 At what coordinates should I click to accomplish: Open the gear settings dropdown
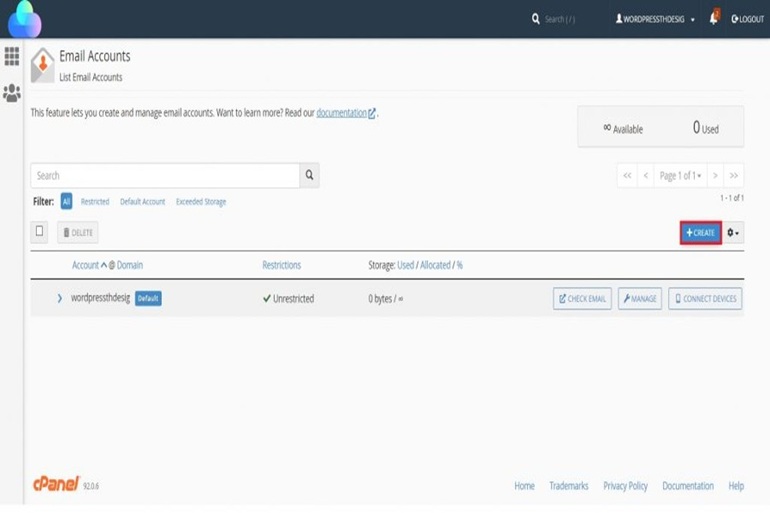pyautogui.click(x=733, y=233)
